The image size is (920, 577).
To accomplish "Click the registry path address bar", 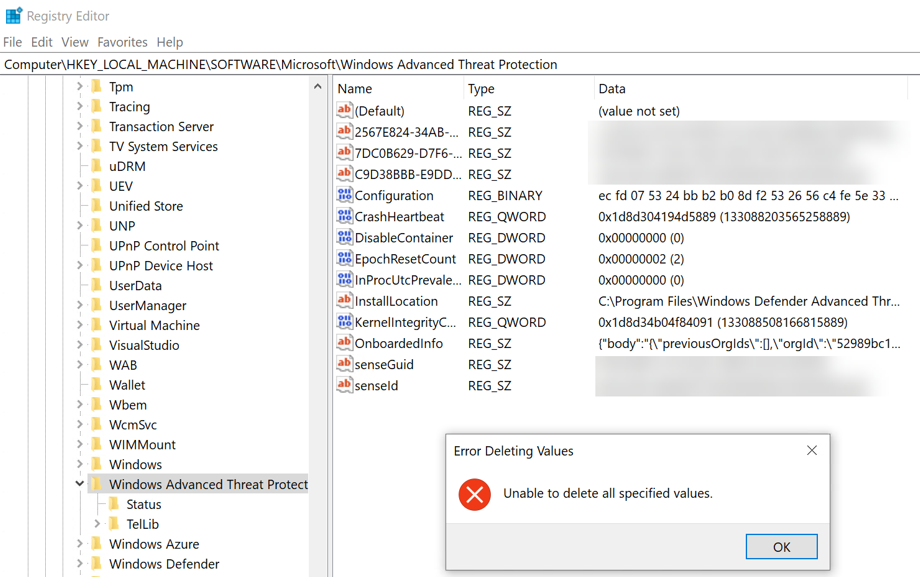I will 460,65.
